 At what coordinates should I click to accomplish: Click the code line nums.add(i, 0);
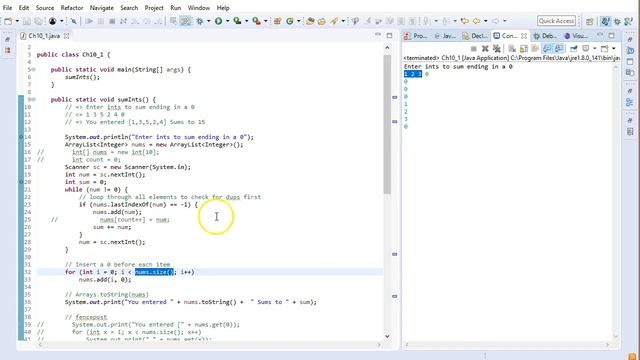(104, 280)
